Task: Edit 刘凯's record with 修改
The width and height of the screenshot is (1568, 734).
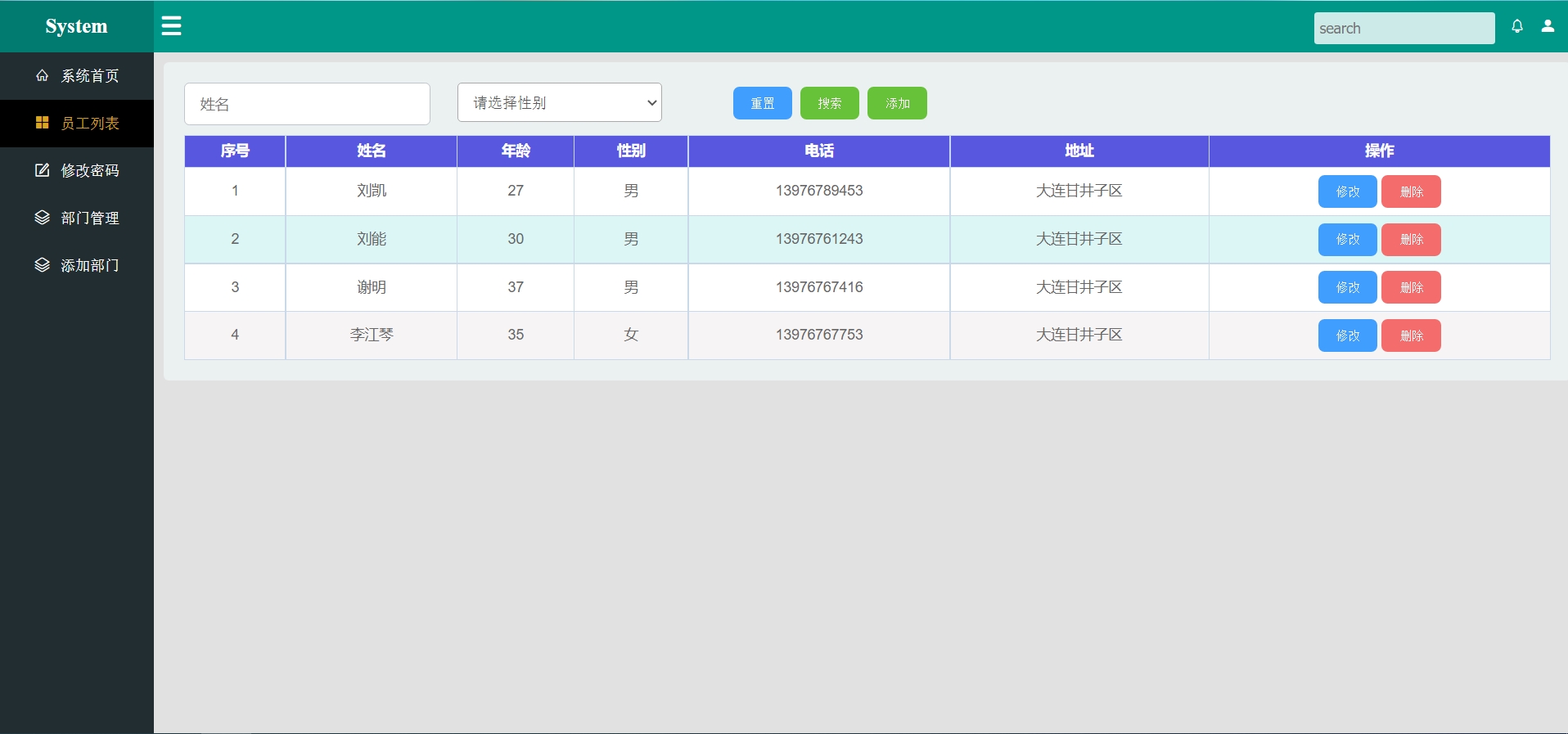Action: (x=1347, y=191)
